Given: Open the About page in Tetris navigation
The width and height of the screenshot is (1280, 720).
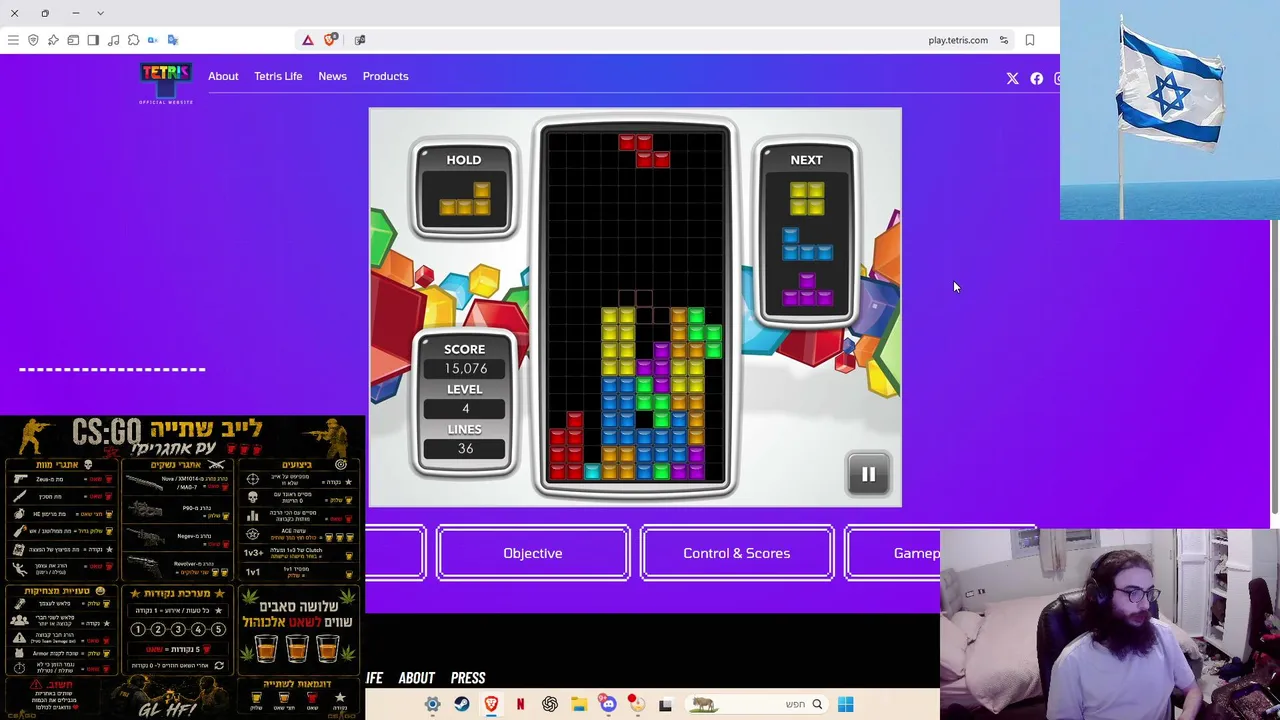Looking at the screenshot, I should pyautogui.click(x=223, y=76).
